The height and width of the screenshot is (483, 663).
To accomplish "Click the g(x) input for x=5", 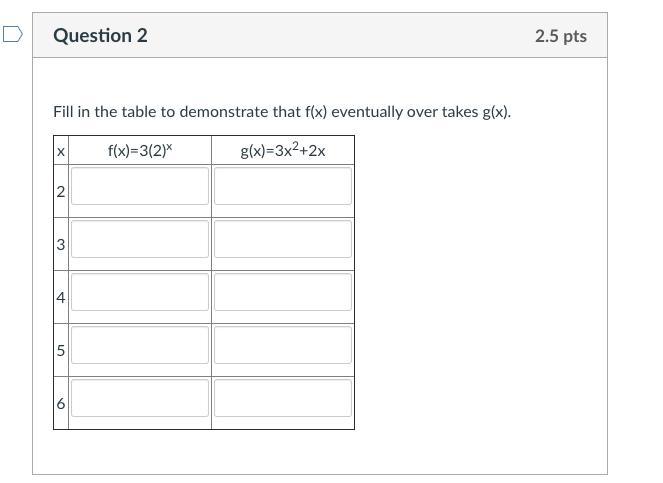I will (x=283, y=345).
